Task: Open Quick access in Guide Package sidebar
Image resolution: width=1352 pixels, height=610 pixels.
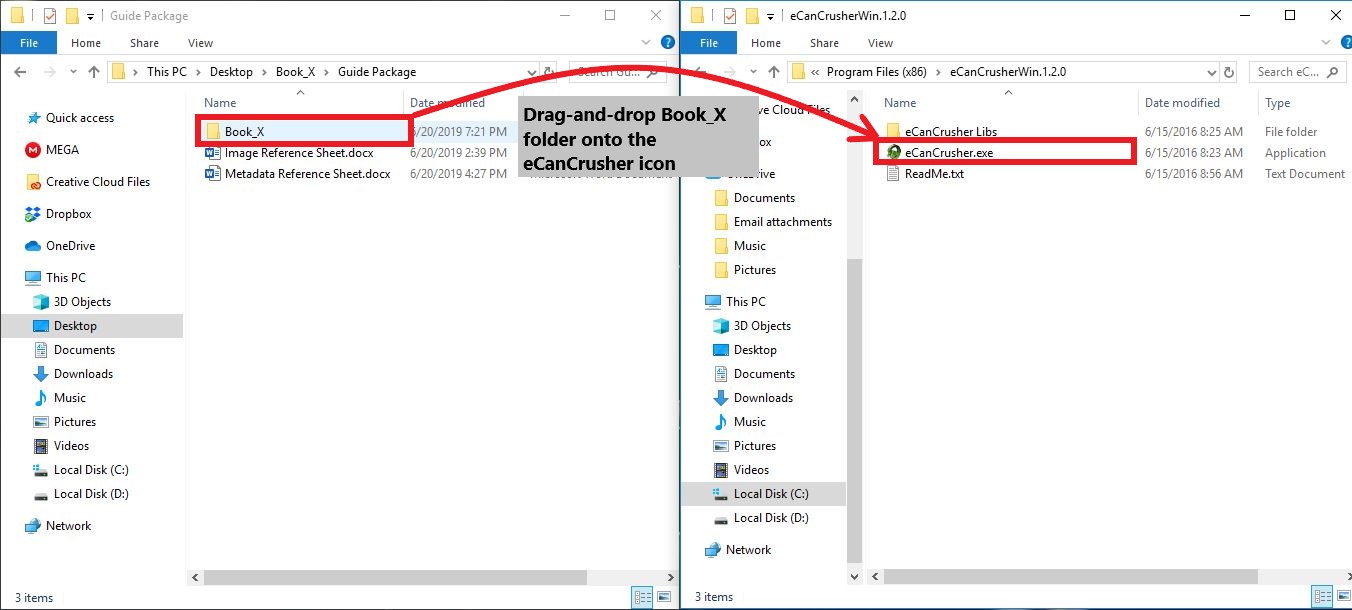Action: click(70, 118)
